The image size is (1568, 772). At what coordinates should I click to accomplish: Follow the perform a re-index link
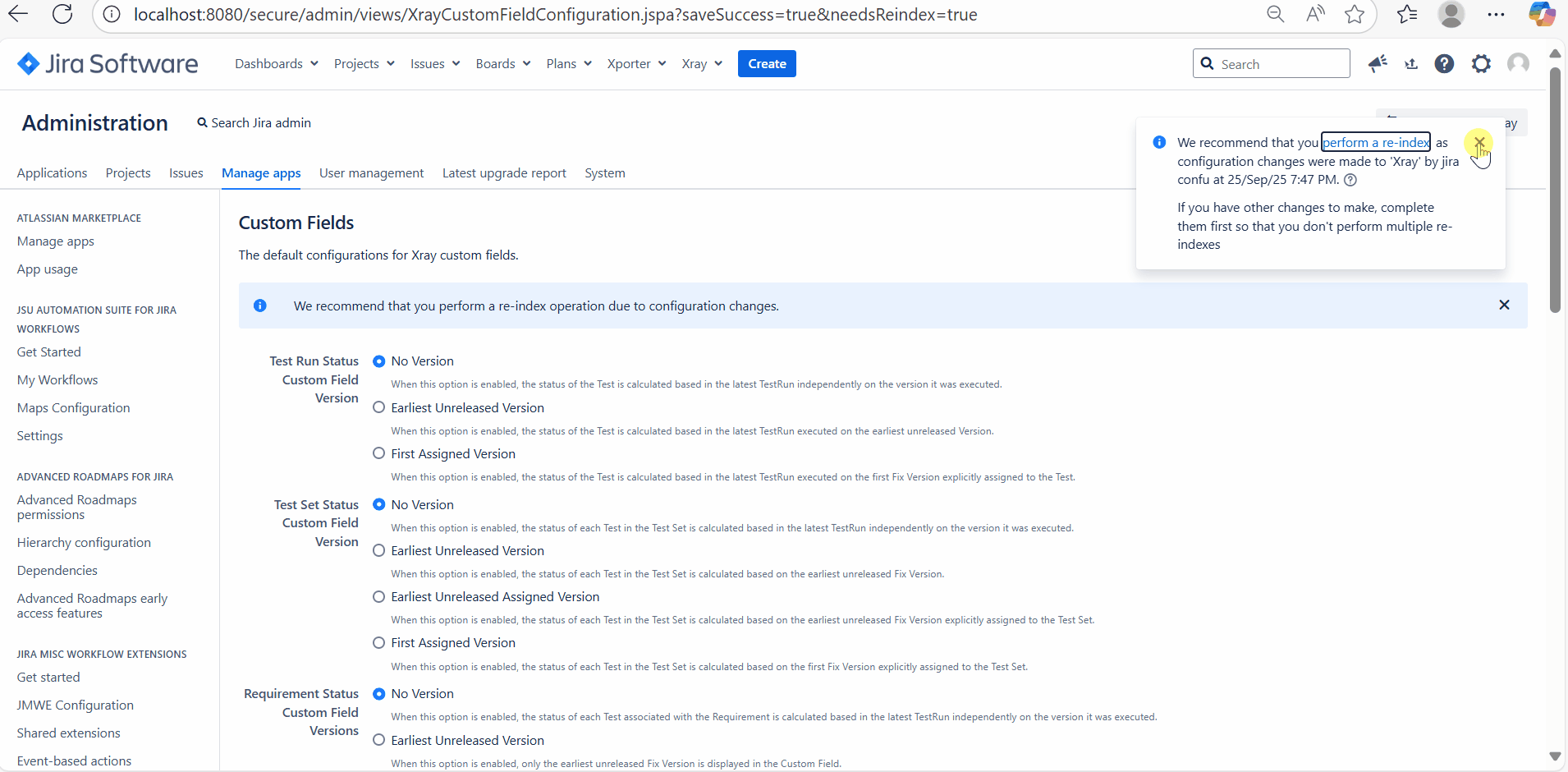tap(1375, 143)
